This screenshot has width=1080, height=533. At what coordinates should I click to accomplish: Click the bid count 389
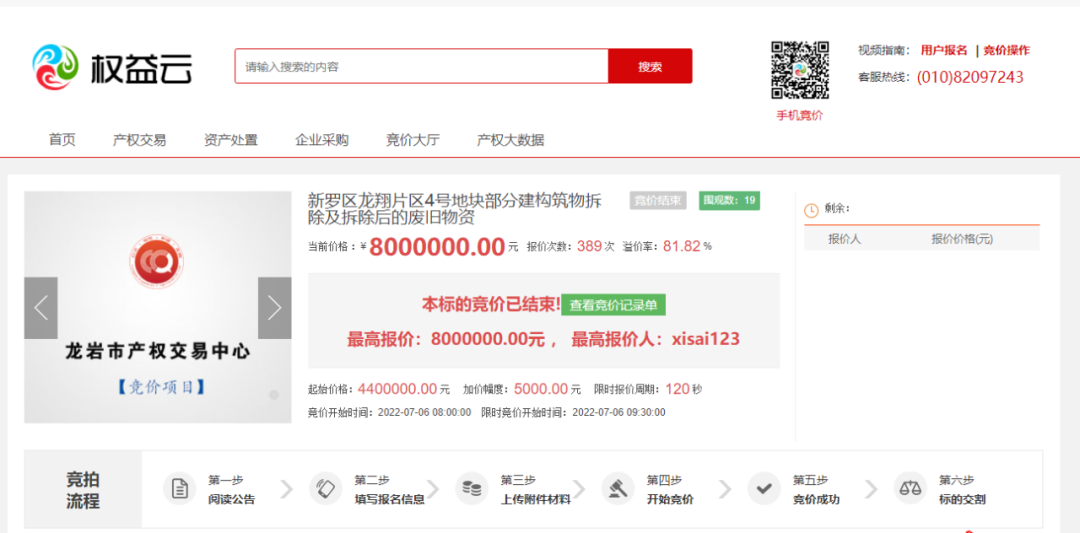point(590,246)
